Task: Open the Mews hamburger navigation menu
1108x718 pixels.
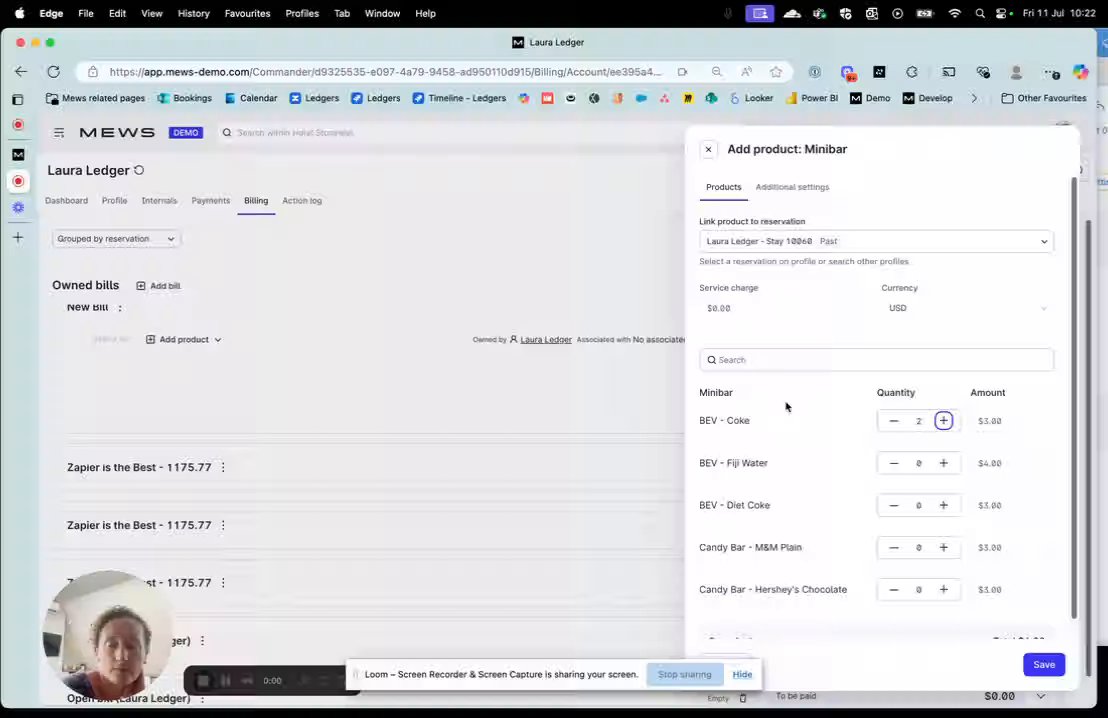Action: coord(59,132)
